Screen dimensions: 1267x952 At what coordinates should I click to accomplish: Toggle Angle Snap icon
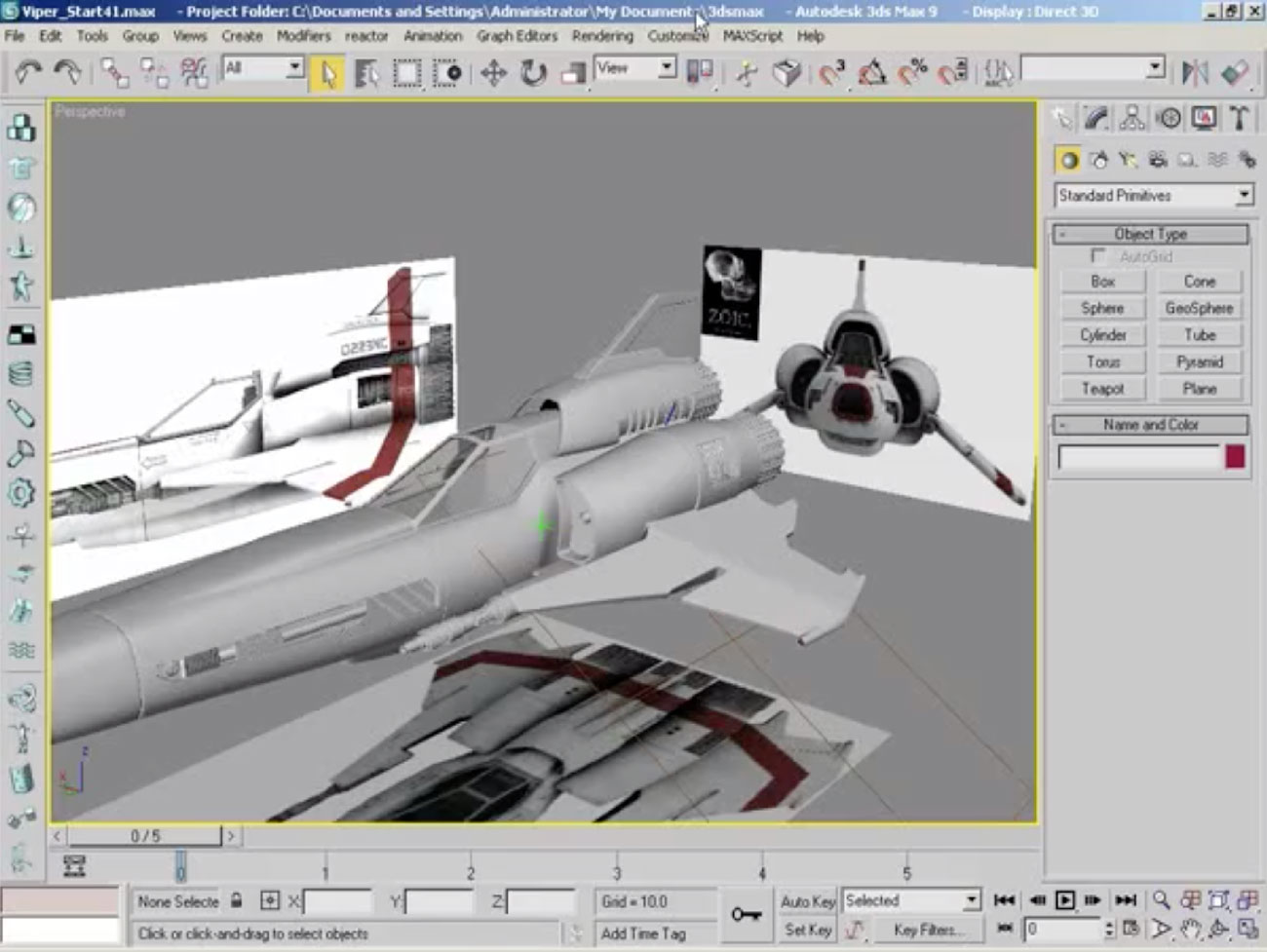click(871, 73)
